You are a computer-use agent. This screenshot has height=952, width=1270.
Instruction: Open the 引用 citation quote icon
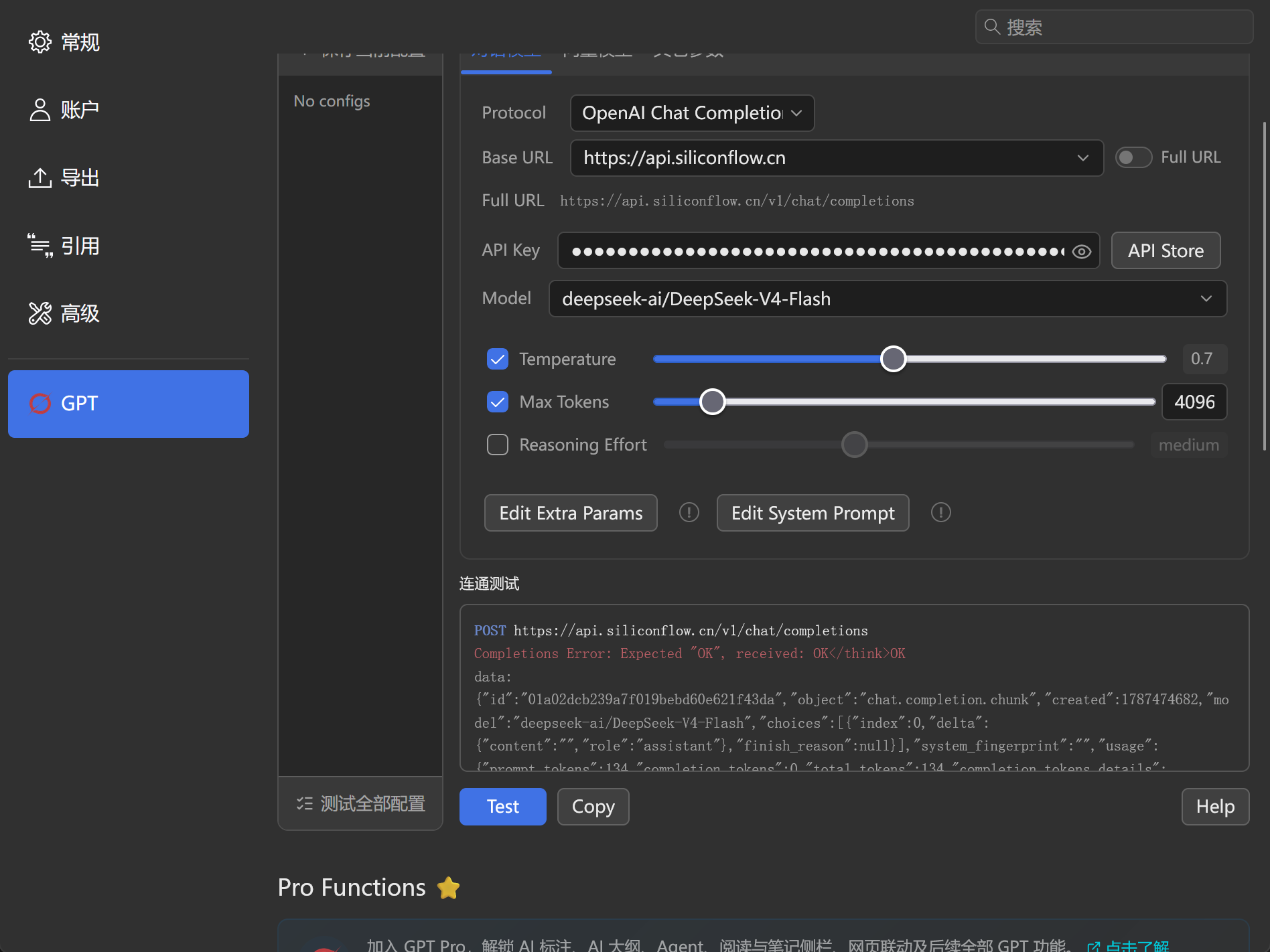[x=40, y=246]
